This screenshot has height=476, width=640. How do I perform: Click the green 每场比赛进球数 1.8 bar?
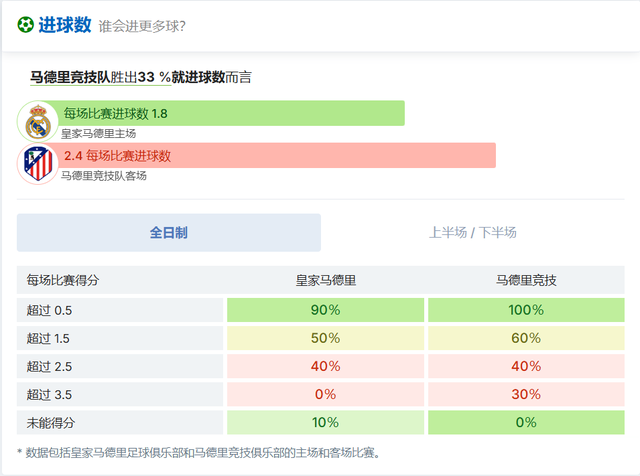click(x=230, y=113)
